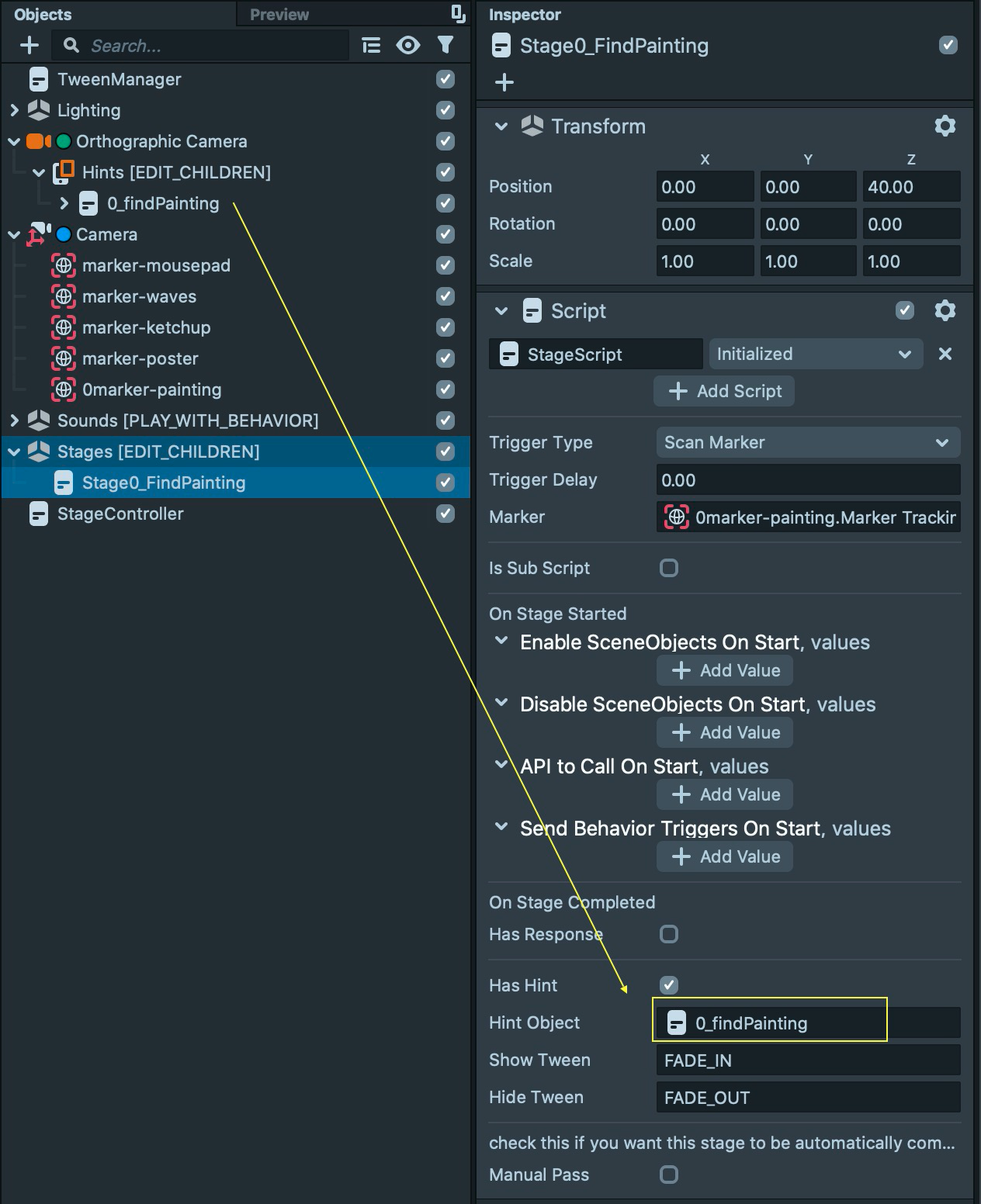Viewport: 981px width, 1204px height.
Task: Toggle the eye visibility filter icon
Action: click(408, 46)
